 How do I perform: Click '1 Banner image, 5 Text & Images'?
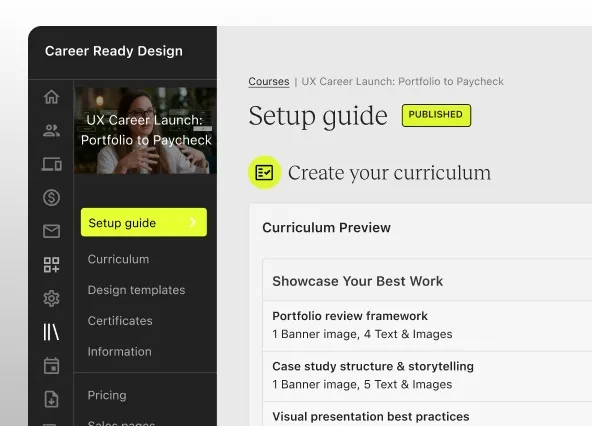[x=362, y=384]
